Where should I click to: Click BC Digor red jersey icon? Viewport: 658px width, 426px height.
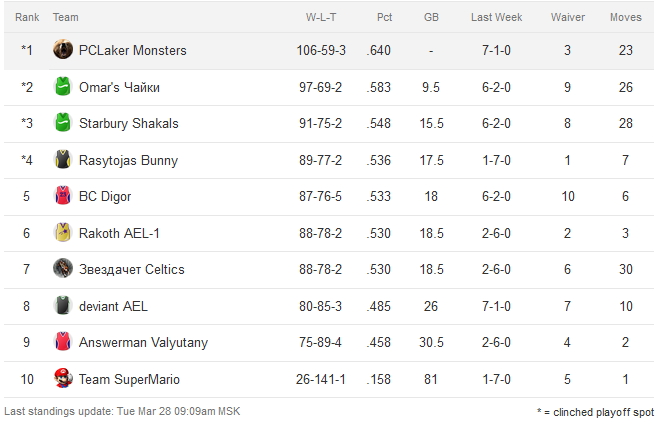[x=62, y=197]
